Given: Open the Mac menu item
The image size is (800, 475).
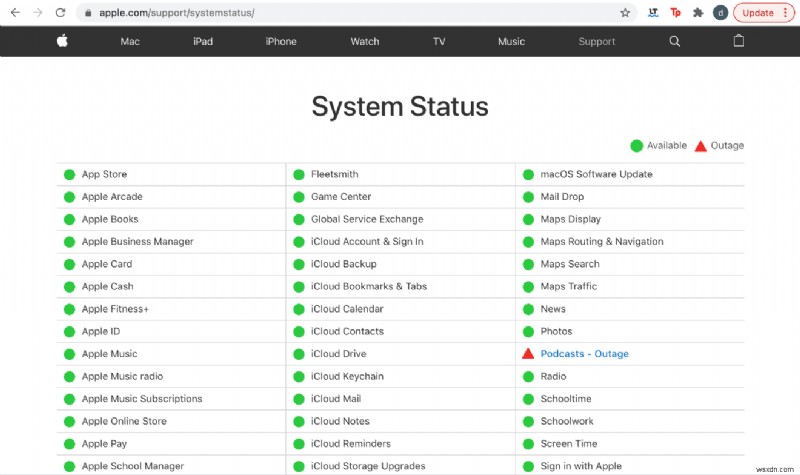Looking at the screenshot, I should coord(130,41).
